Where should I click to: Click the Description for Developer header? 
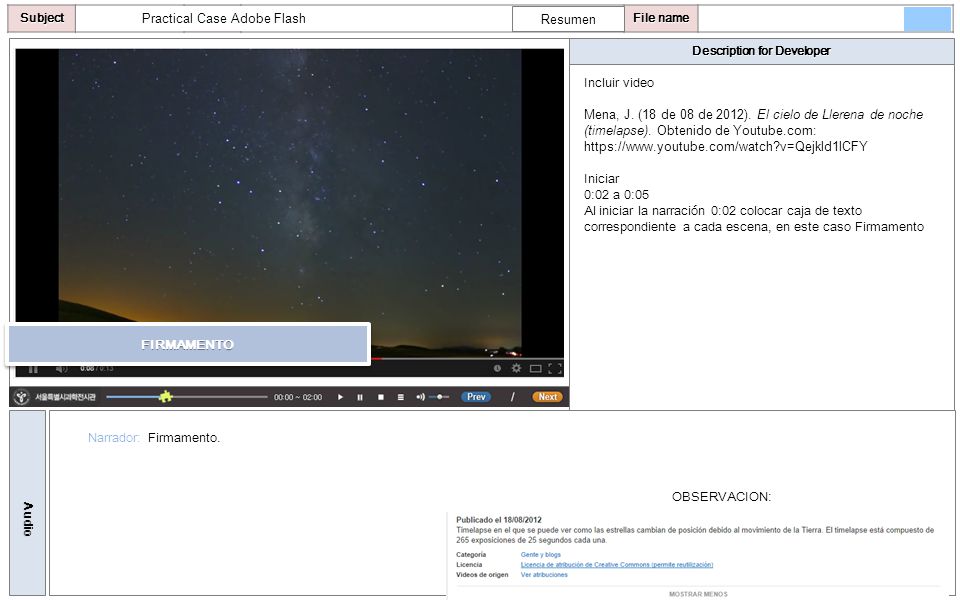click(761, 51)
